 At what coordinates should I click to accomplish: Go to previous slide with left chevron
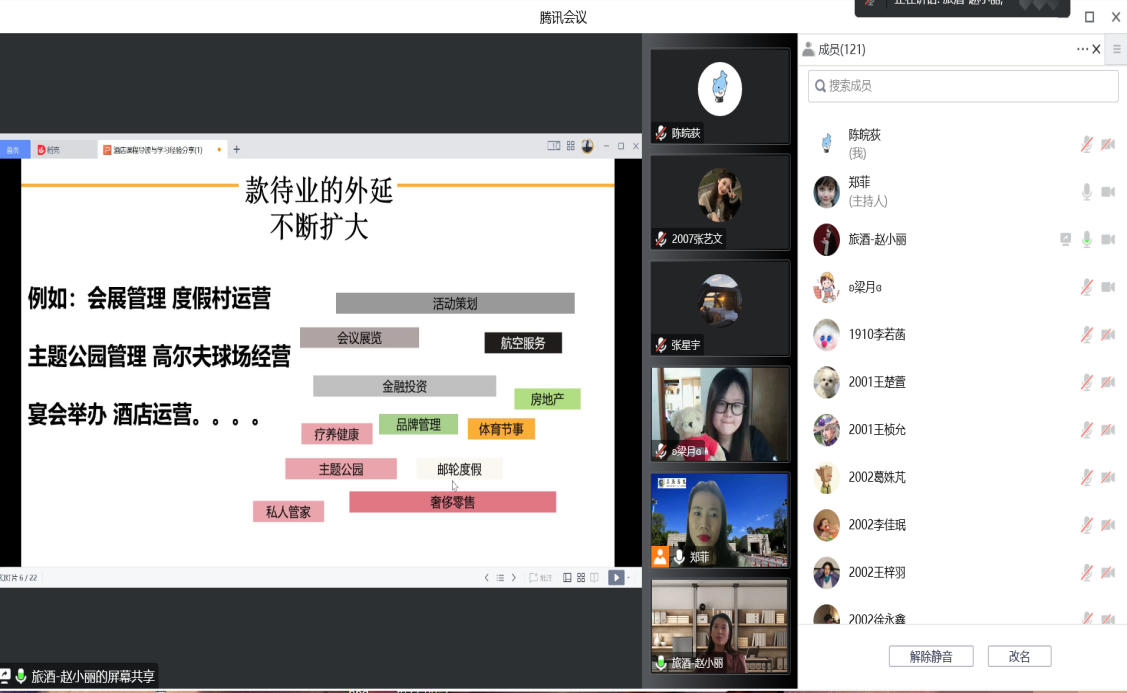tap(487, 577)
